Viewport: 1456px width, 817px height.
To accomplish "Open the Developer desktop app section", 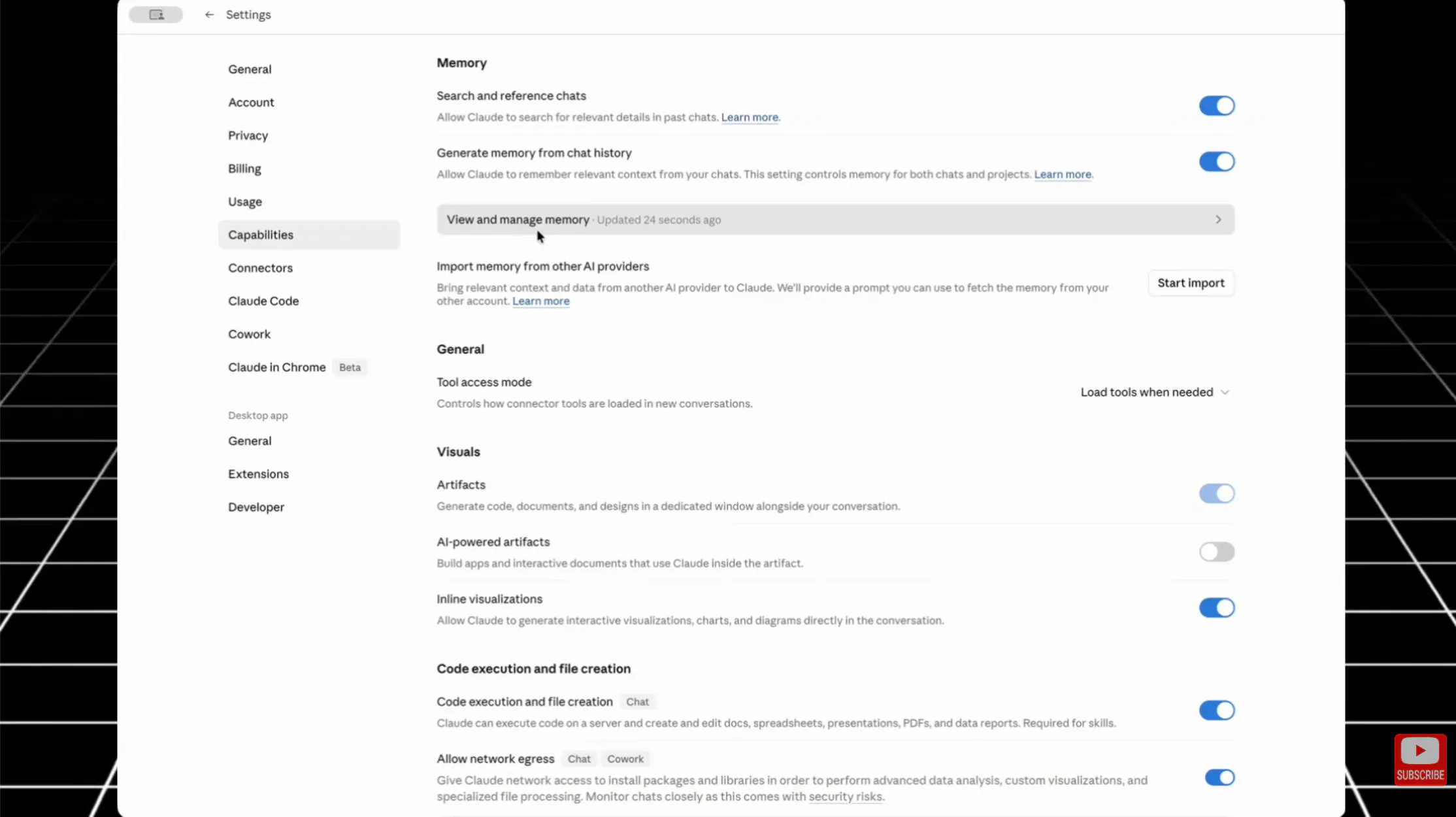I will [256, 507].
